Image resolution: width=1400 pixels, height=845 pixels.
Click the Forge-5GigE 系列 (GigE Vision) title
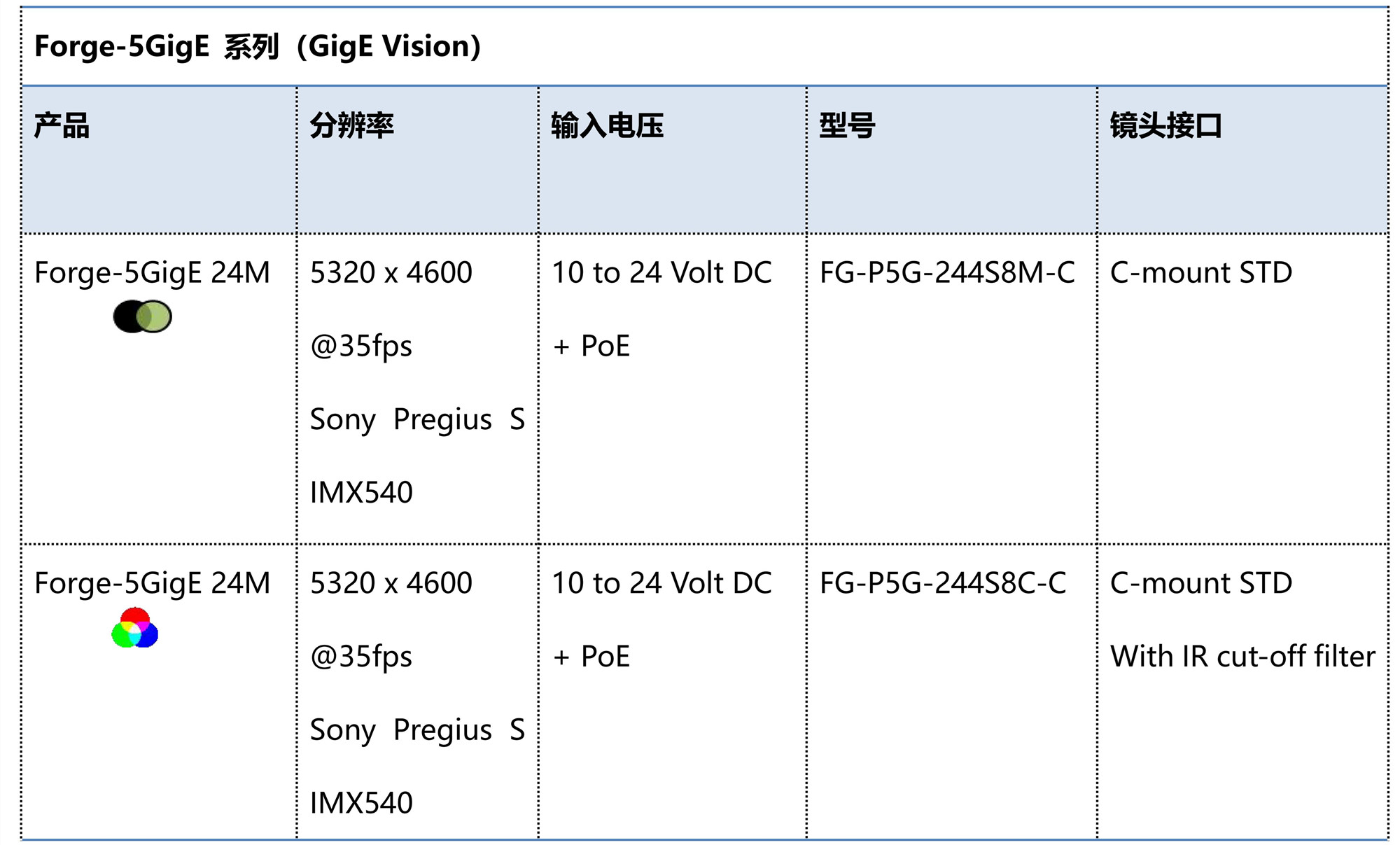258,46
